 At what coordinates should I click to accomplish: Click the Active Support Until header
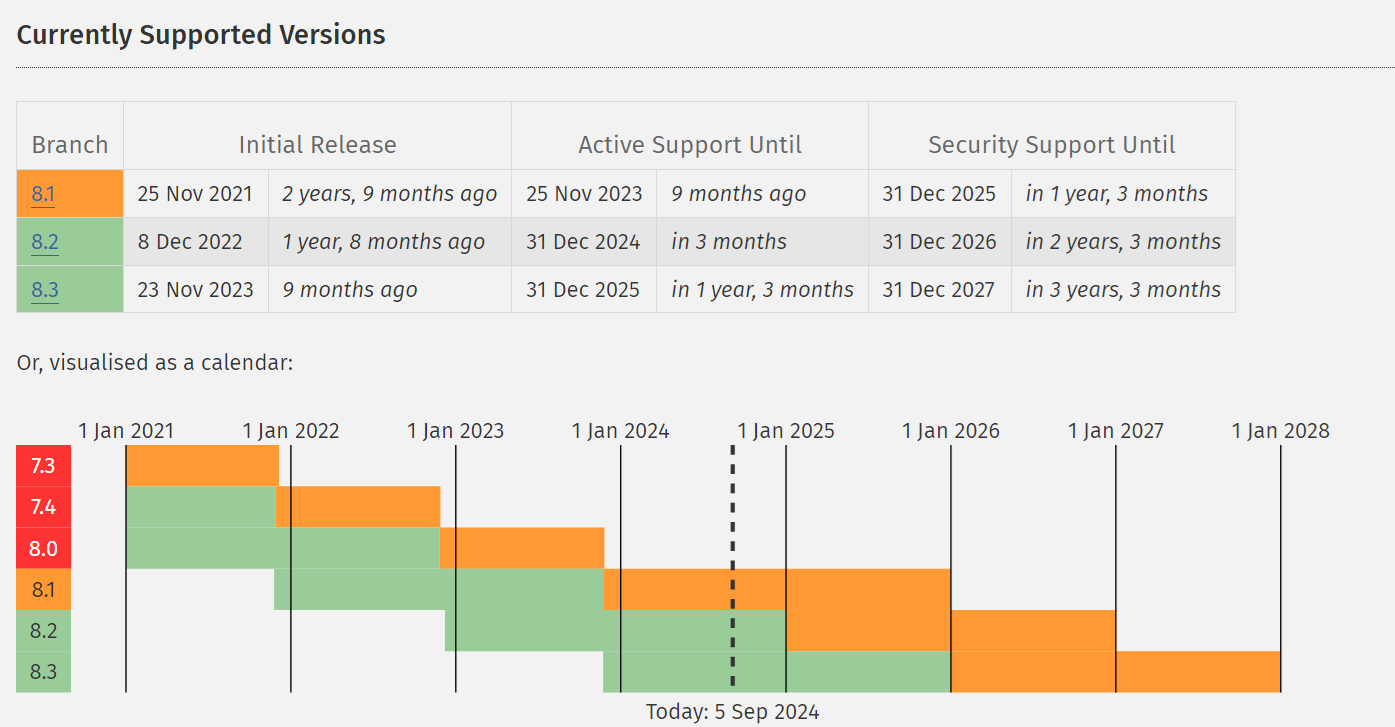(690, 145)
